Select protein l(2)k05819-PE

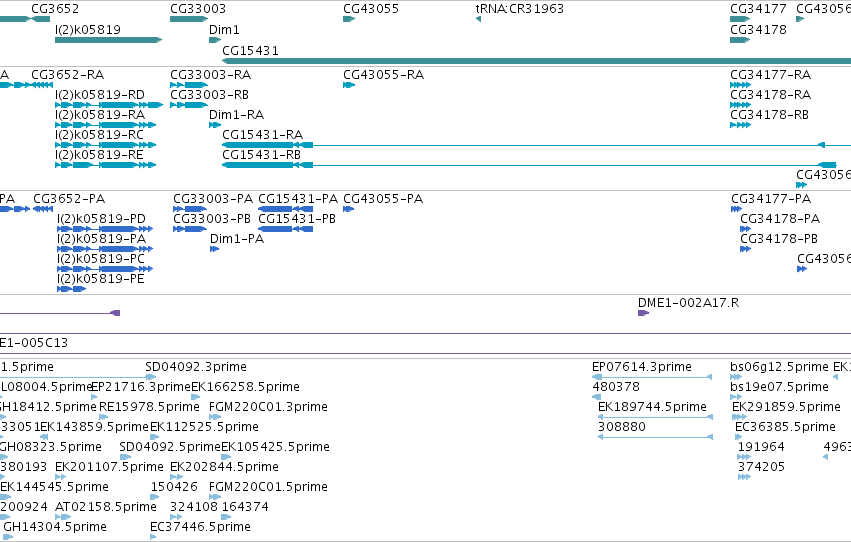tap(72, 289)
